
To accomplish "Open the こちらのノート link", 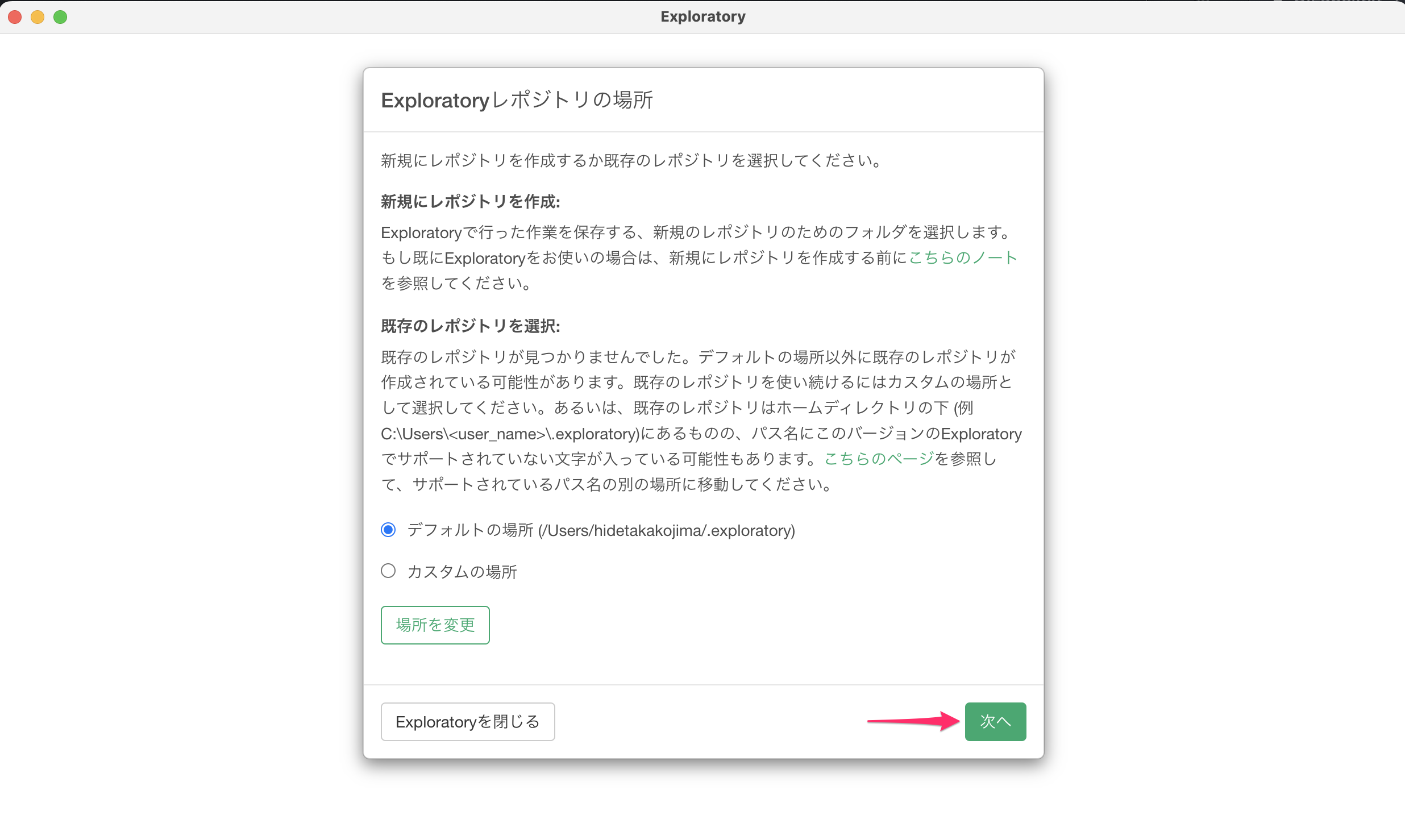I will (x=963, y=258).
